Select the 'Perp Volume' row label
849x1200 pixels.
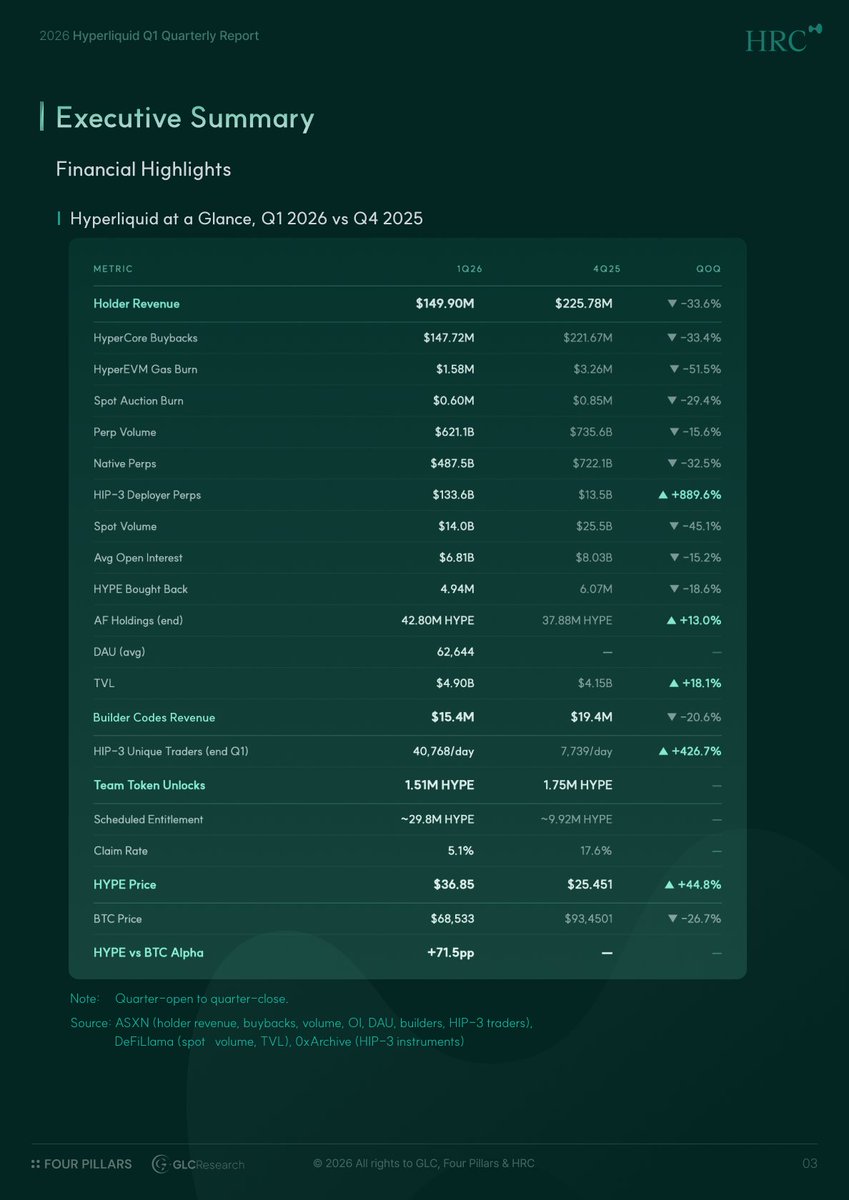coord(125,432)
